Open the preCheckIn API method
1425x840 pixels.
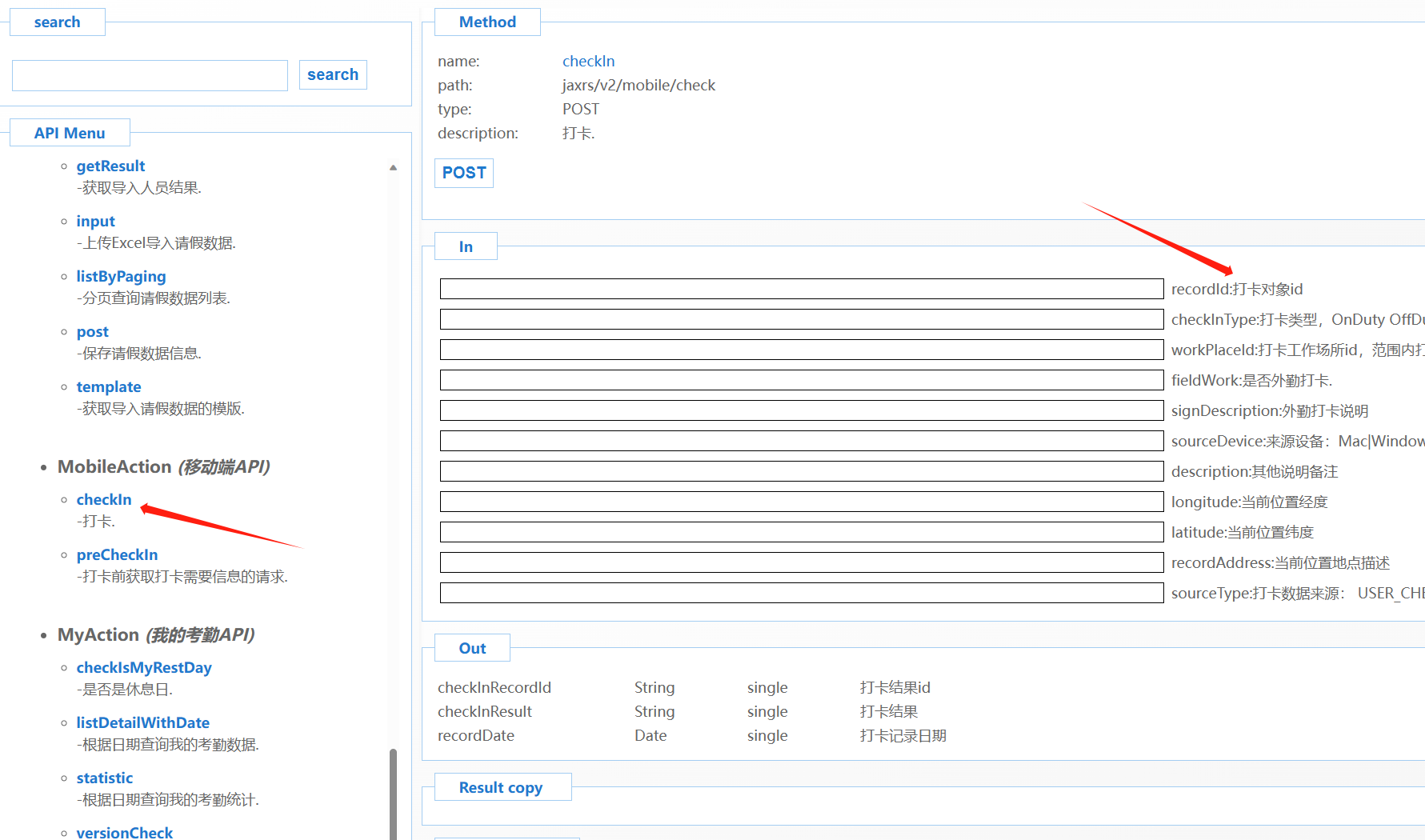point(117,554)
